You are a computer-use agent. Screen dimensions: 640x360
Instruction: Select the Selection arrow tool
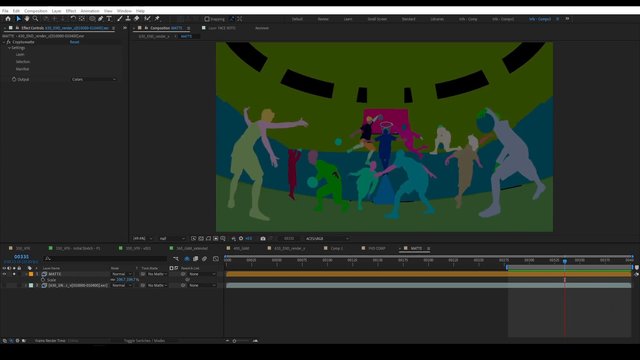coord(18,19)
